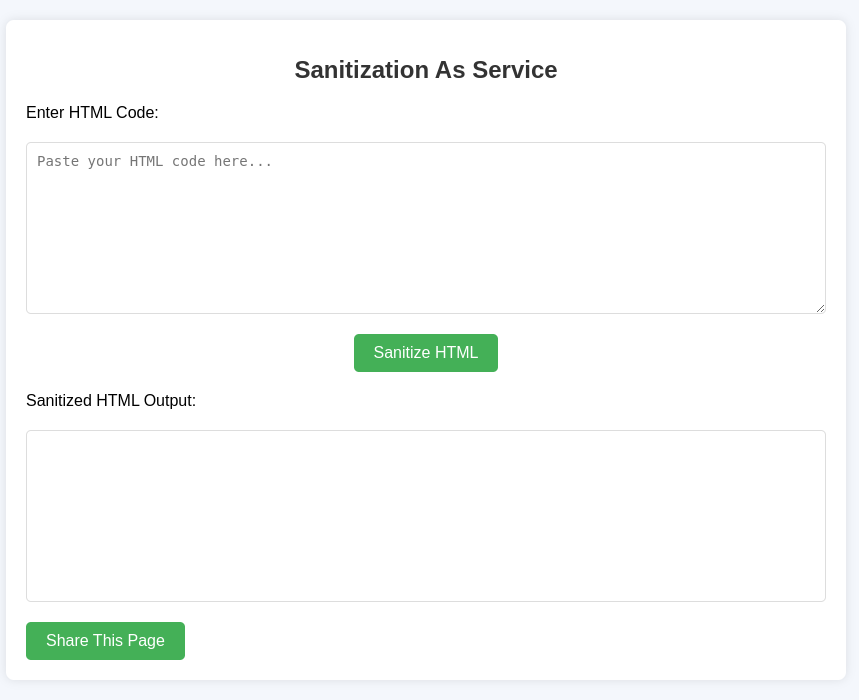Click the word 'Output:' in the lower label

pyautogui.click(x=170, y=401)
